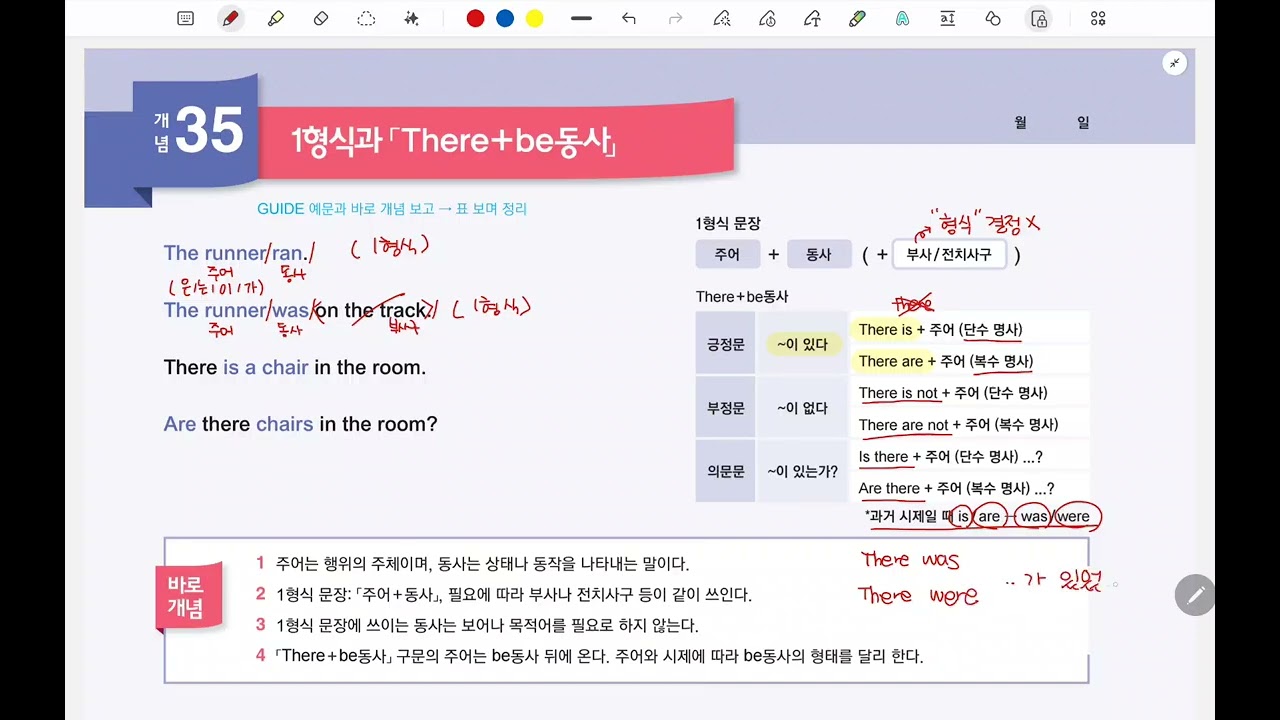This screenshot has width=1280, height=720.
Task: Open the four-dot more tools menu
Action: tap(1098, 18)
